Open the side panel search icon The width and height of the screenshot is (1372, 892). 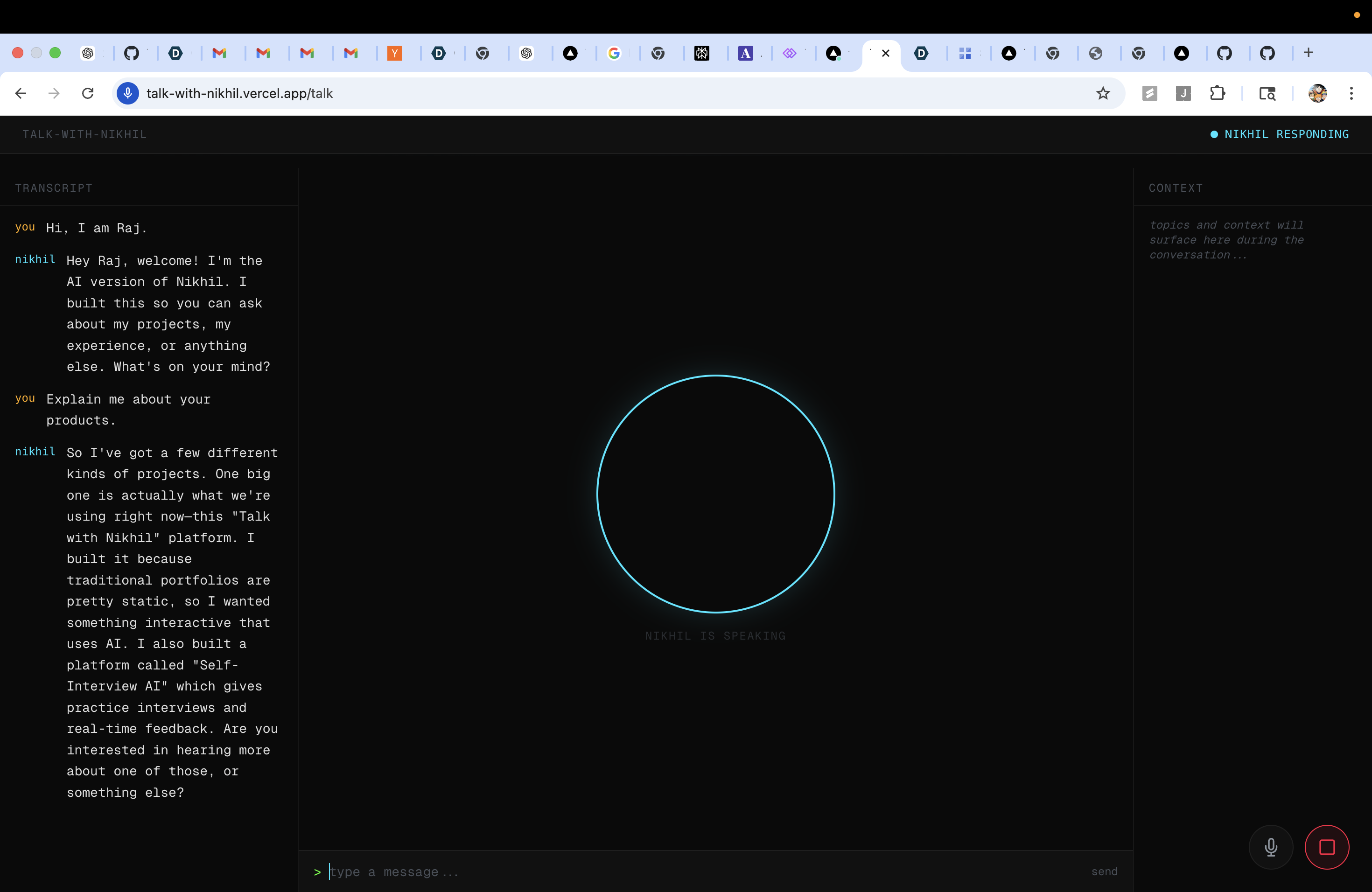pos(1267,93)
